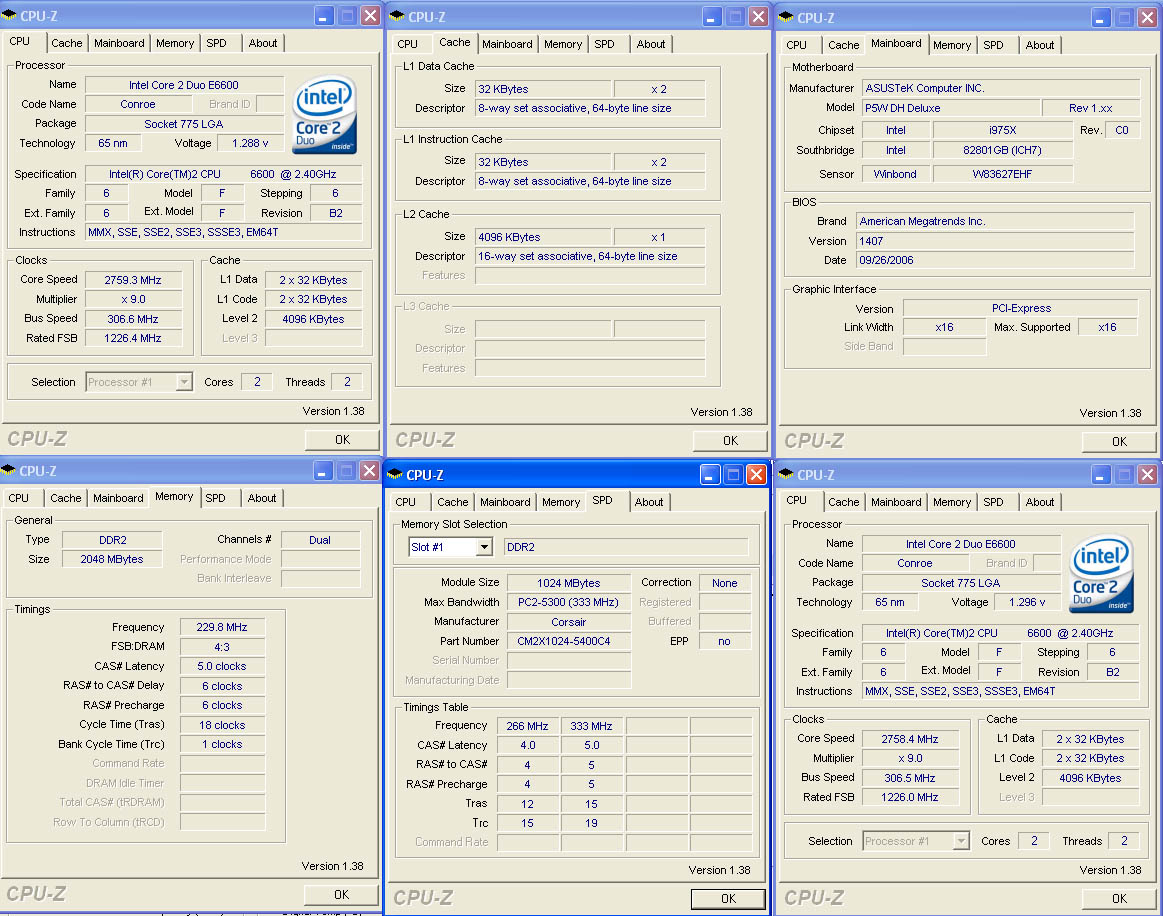Switch to Cache tab in top-left CPU window
1163x916 pixels.
(x=67, y=43)
